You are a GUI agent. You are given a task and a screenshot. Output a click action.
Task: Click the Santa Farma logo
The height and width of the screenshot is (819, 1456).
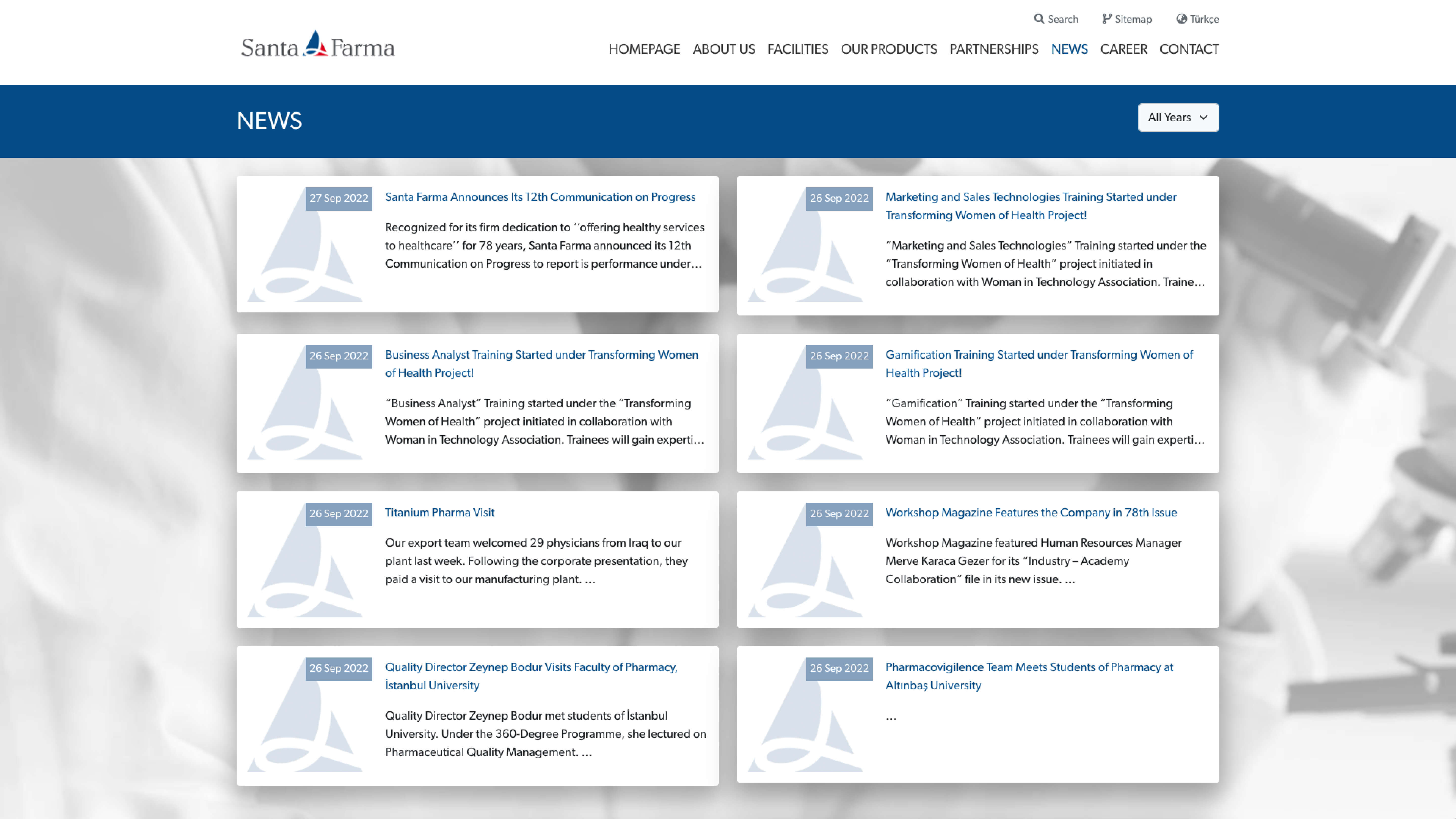(x=318, y=44)
